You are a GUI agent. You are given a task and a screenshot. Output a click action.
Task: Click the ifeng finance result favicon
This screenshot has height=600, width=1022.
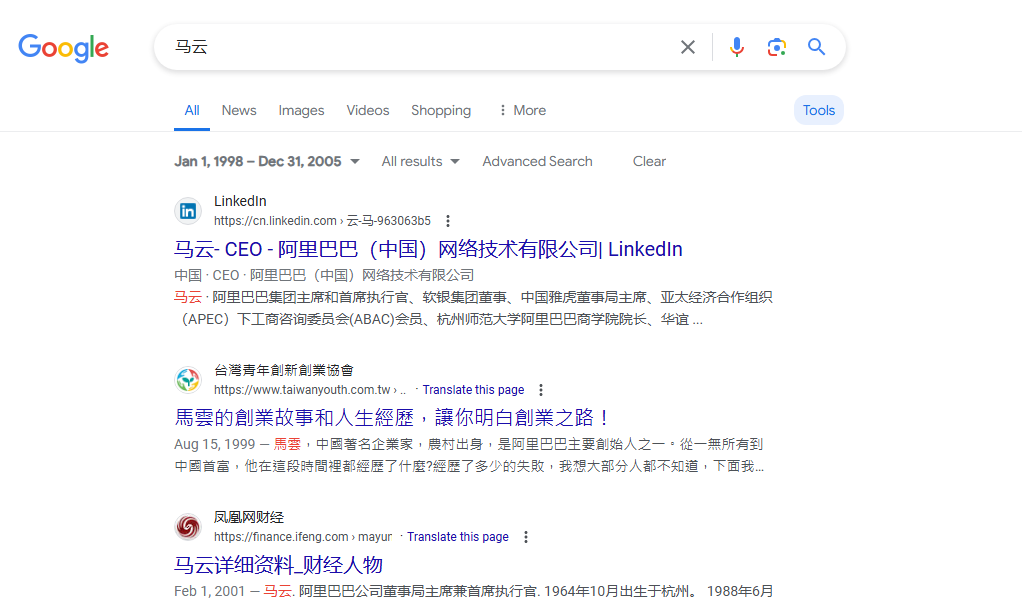click(188, 527)
